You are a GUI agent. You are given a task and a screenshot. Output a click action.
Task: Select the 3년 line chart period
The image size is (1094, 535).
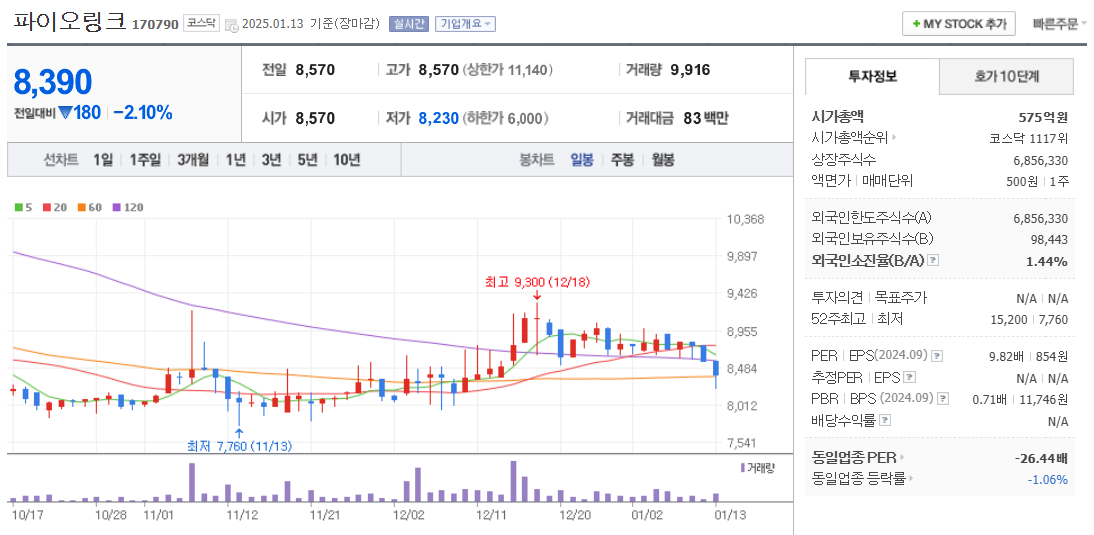(x=271, y=160)
